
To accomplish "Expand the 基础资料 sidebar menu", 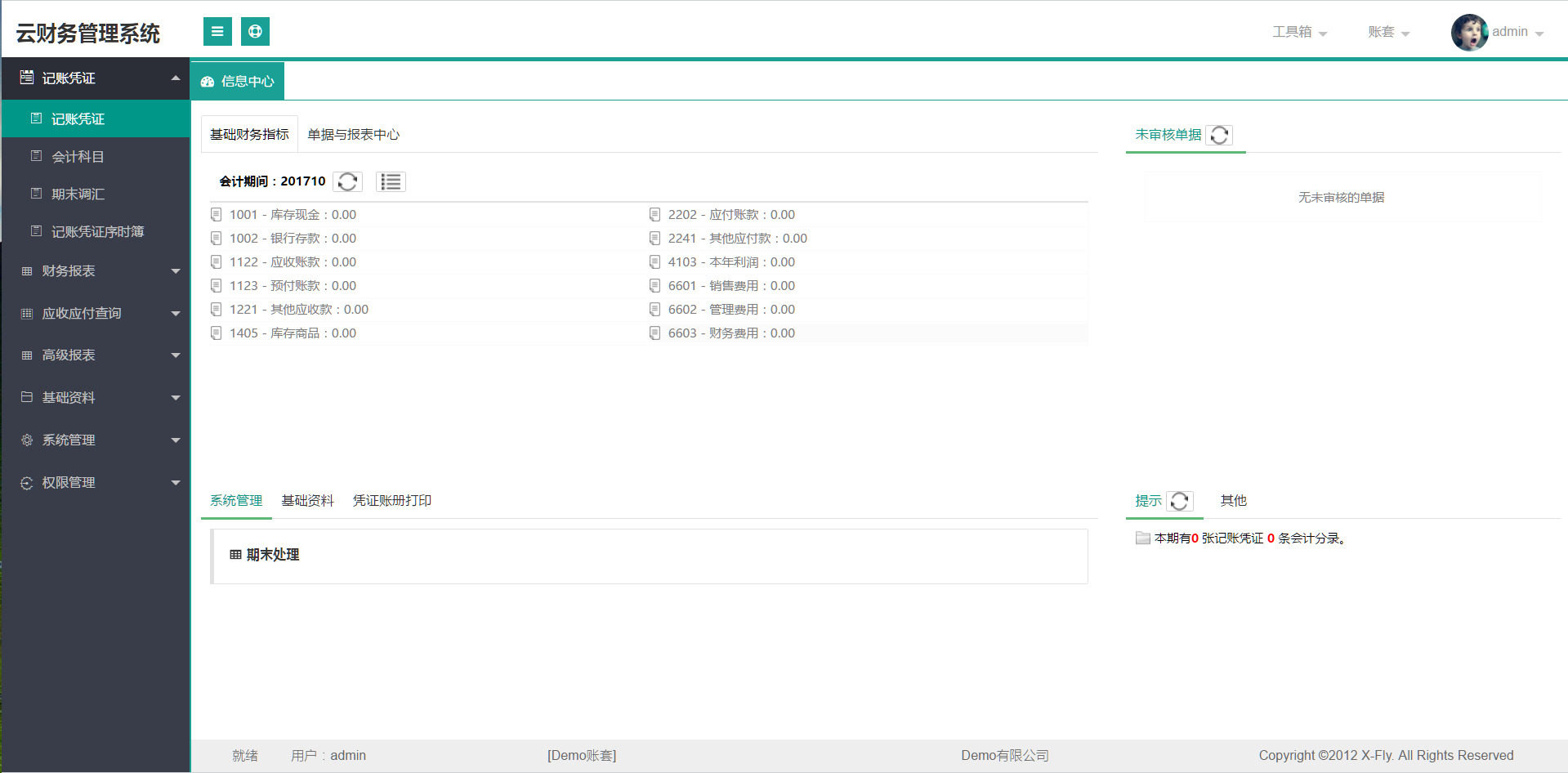I will (96, 398).
